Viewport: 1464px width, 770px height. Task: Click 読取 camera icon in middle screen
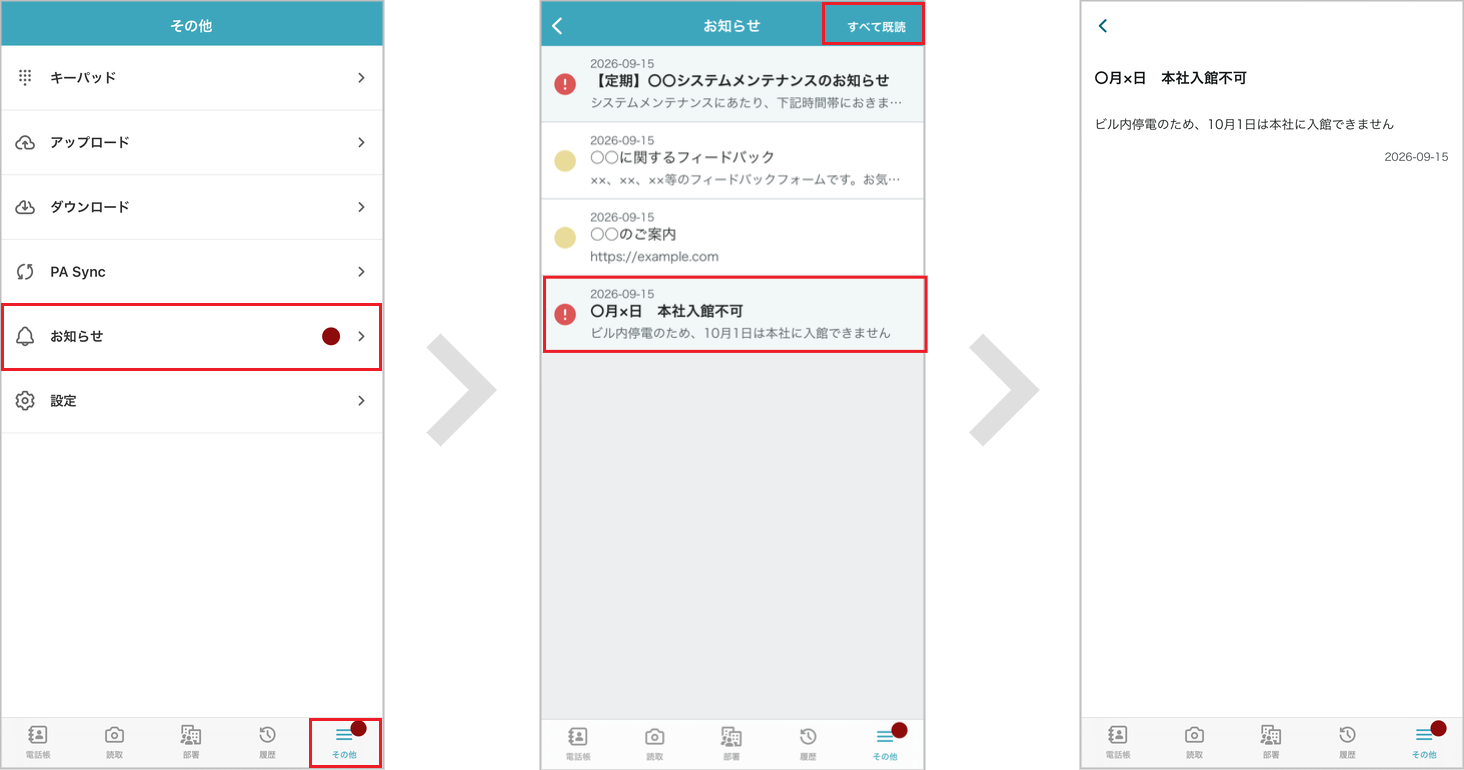(654, 737)
